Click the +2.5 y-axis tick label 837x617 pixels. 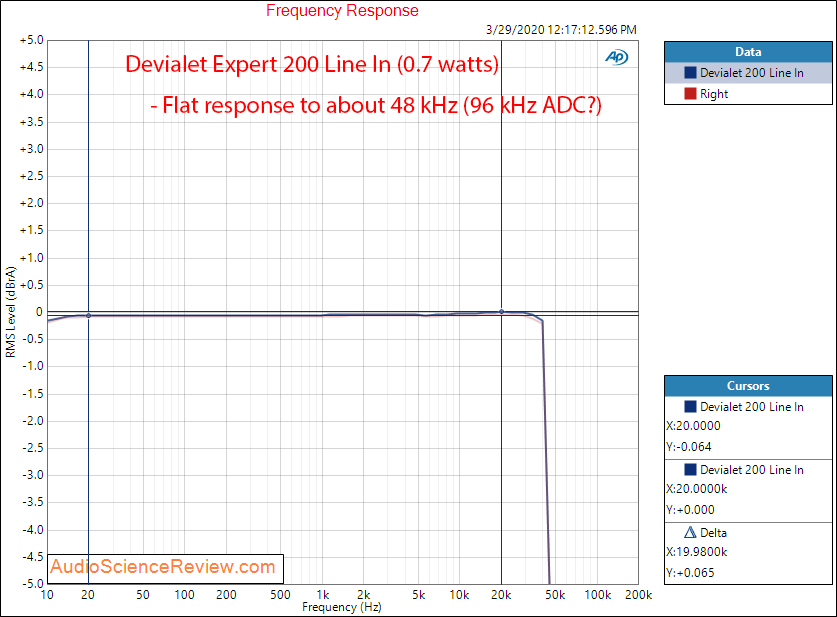(x=31, y=176)
